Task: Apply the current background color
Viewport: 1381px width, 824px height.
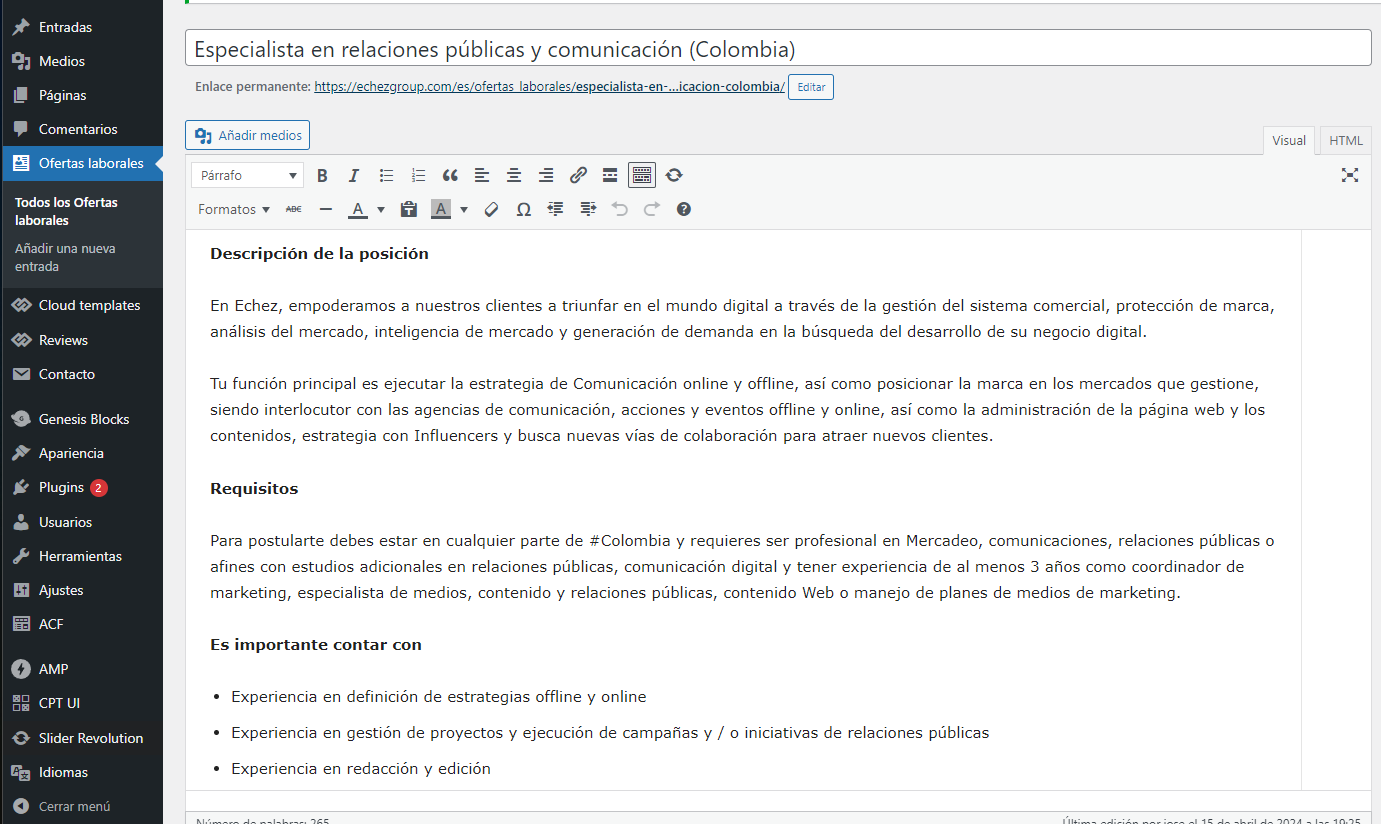Action: click(440, 209)
